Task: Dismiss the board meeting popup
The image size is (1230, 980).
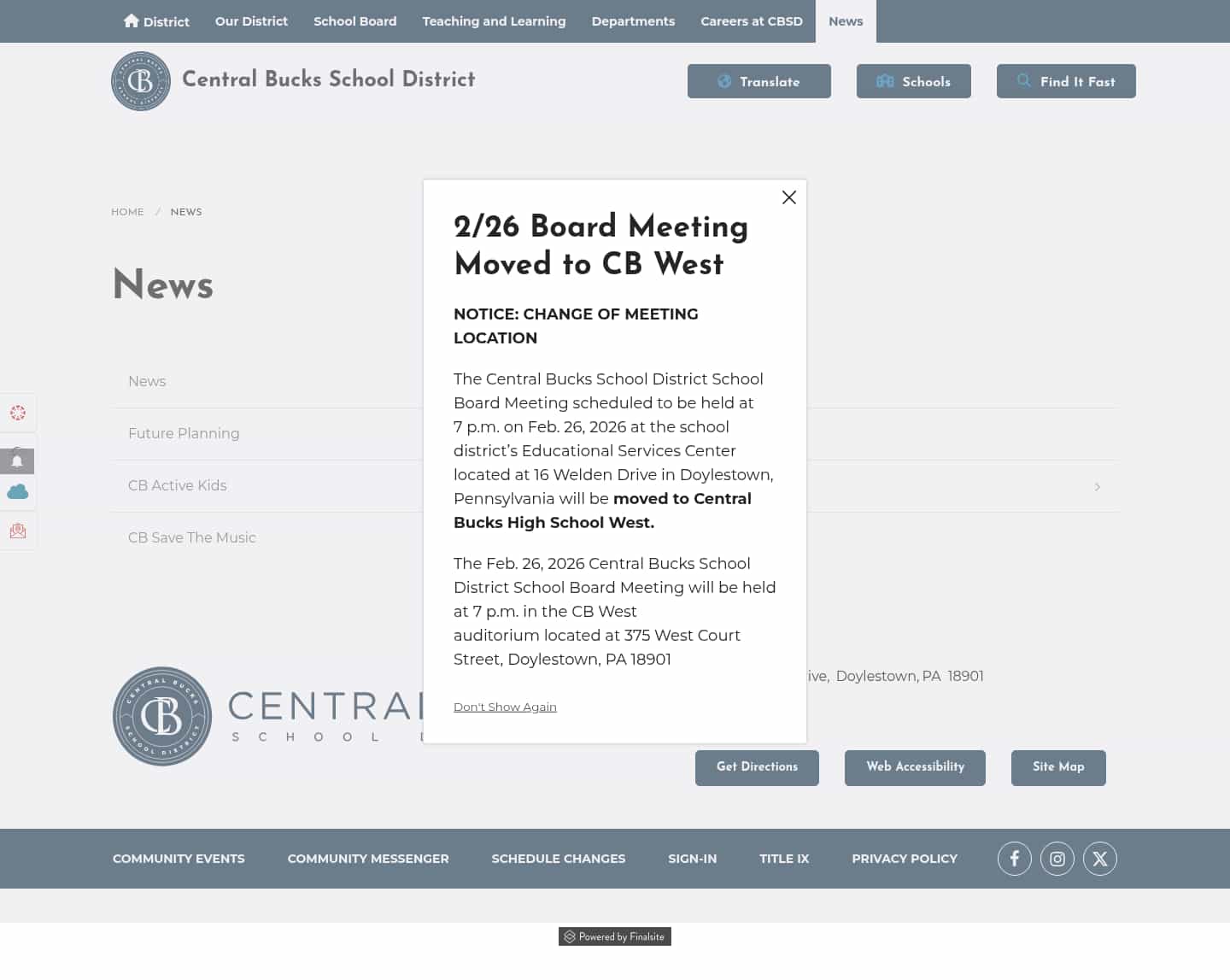Action: pyautogui.click(x=788, y=197)
